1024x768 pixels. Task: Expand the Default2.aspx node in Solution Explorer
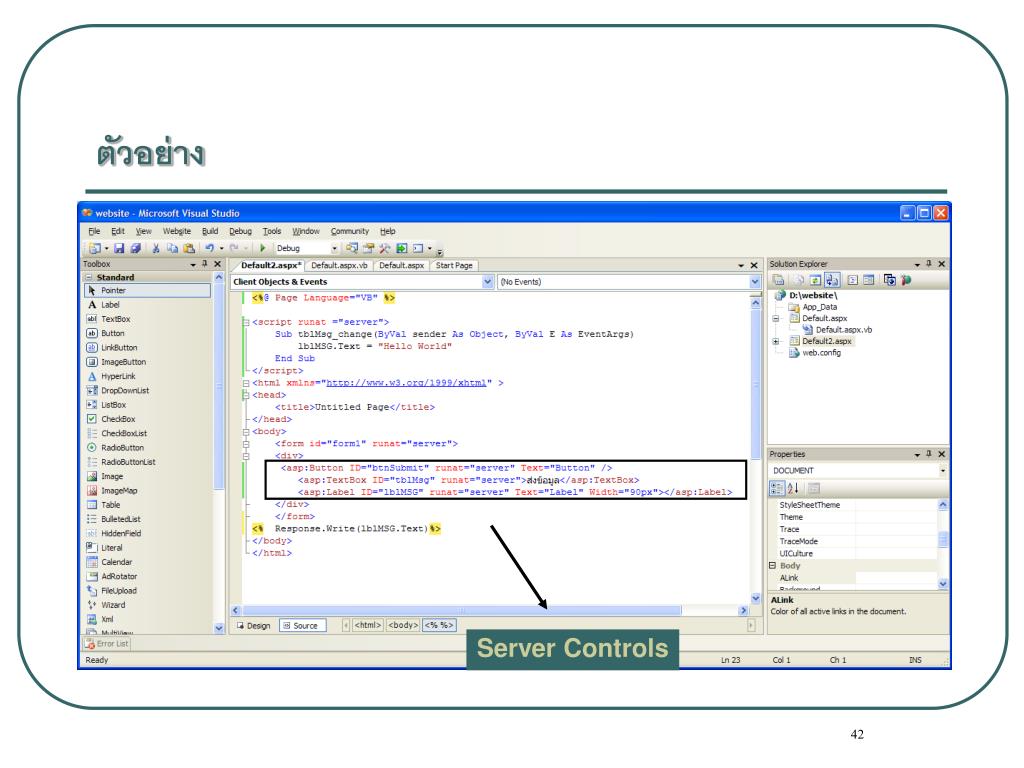pyautogui.click(x=776, y=342)
